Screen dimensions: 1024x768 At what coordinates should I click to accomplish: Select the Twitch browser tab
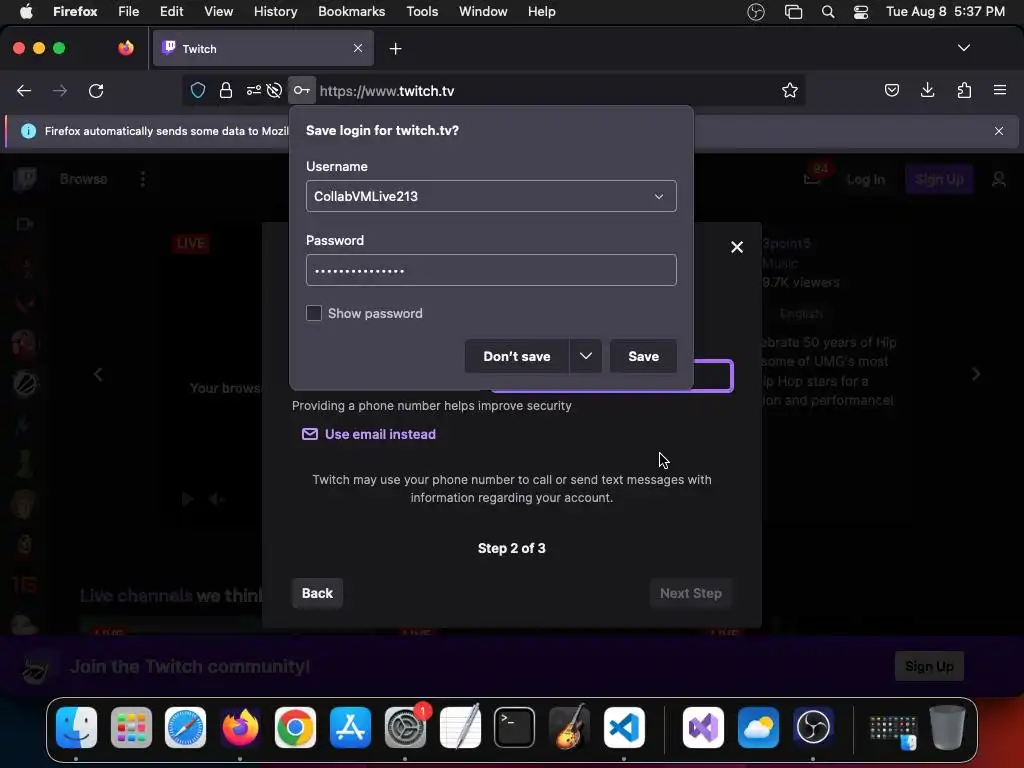coord(263,48)
